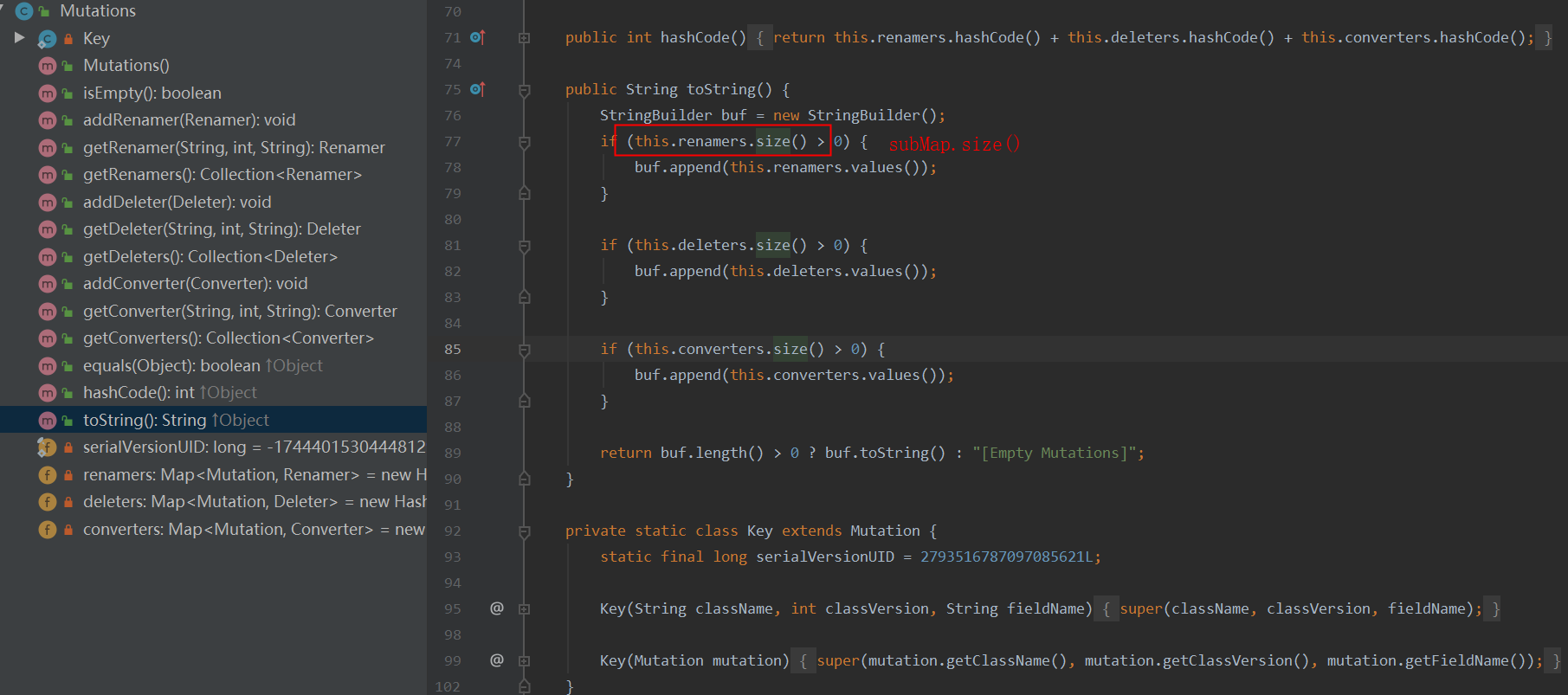The image size is (1568, 695).
Task: Click buf.append converters.values() on line 86
Action: pyautogui.click(x=794, y=376)
